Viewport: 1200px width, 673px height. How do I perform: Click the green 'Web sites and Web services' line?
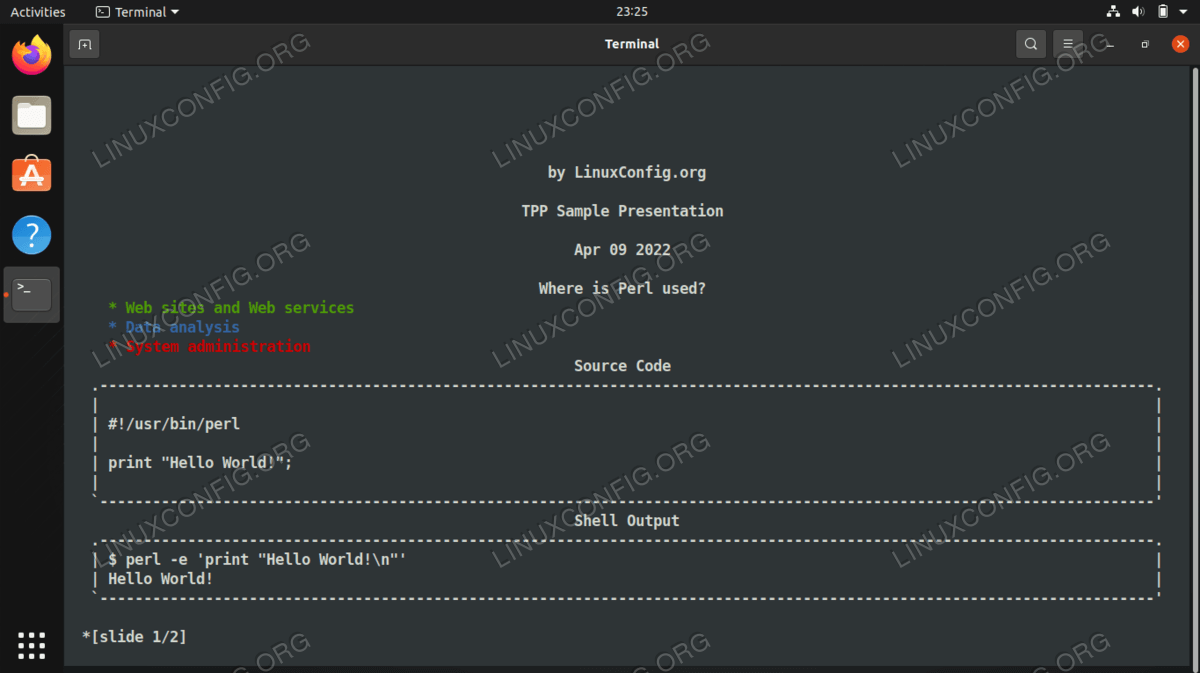point(231,308)
